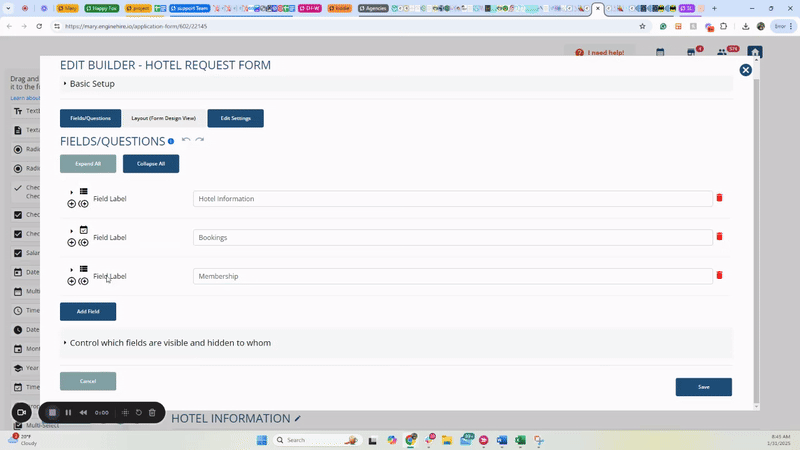Rewind the recording in recorder toolbar

point(83,413)
